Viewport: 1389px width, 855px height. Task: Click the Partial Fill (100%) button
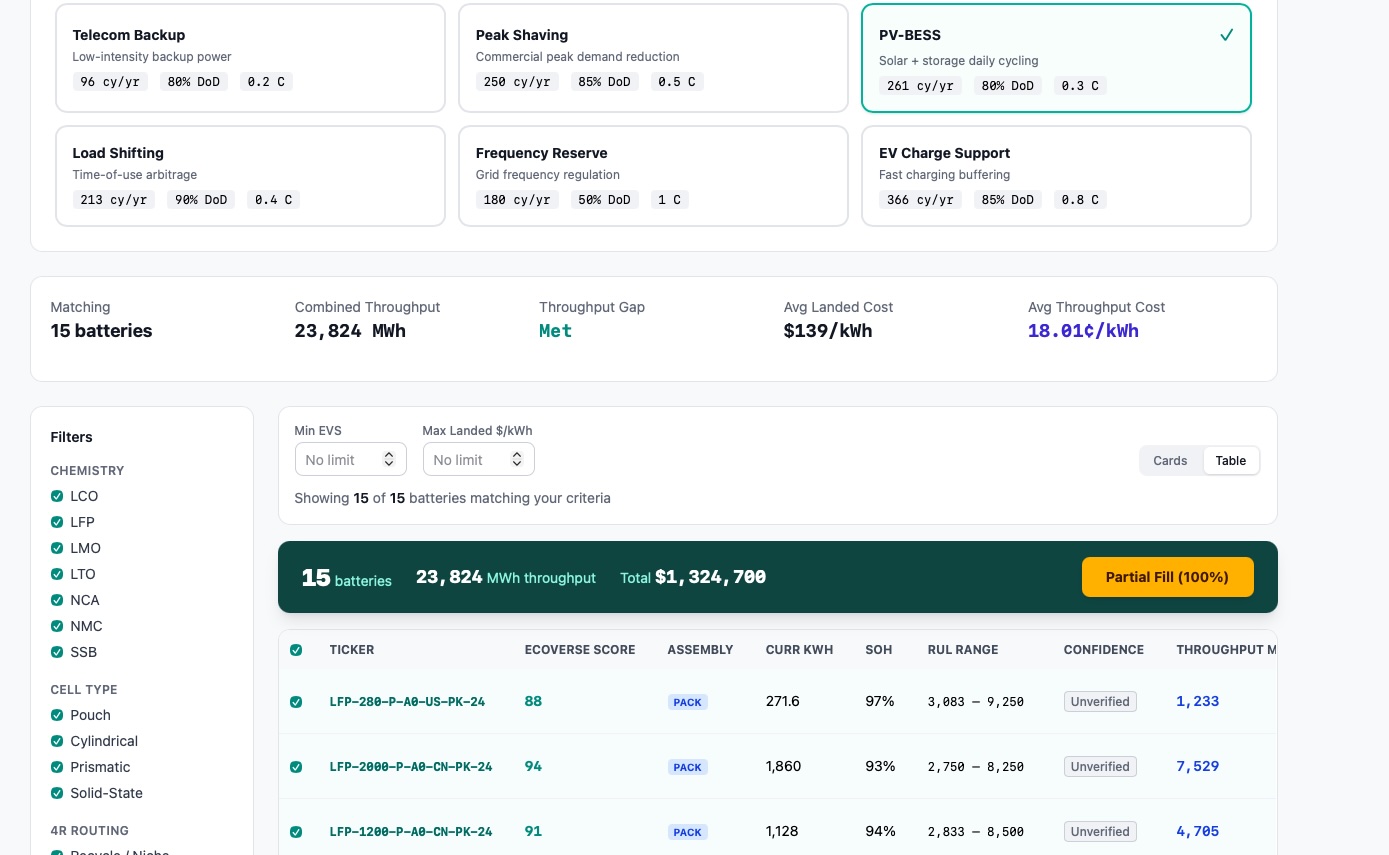click(x=1167, y=577)
